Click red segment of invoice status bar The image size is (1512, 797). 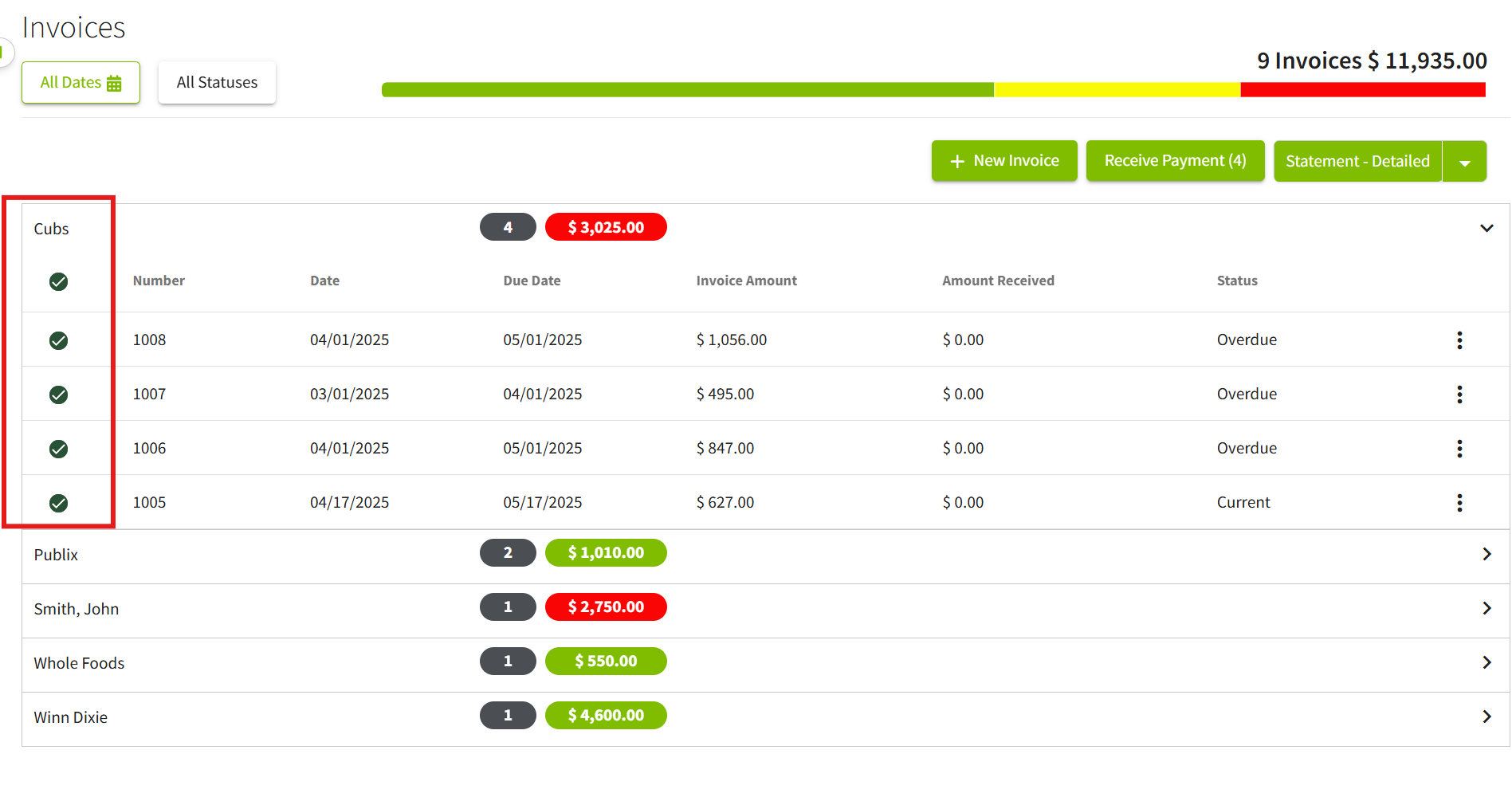point(1363,90)
